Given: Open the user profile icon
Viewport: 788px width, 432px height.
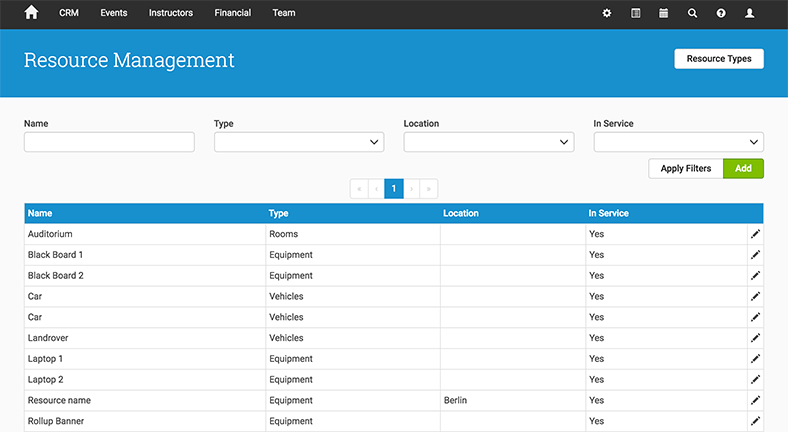Looking at the screenshot, I should 749,13.
